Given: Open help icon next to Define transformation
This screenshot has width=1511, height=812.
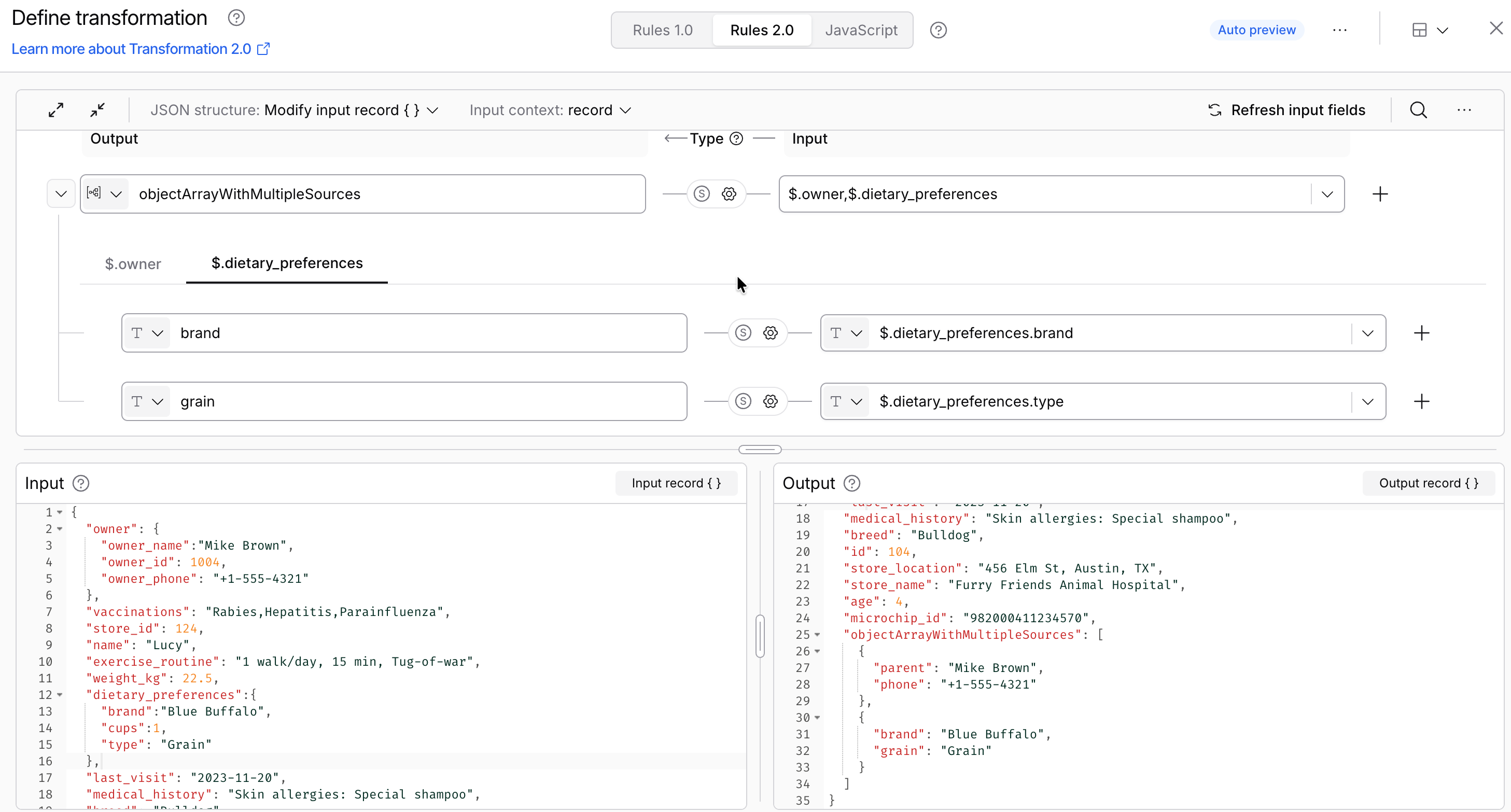Looking at the screenshot, I should (236, 18).
